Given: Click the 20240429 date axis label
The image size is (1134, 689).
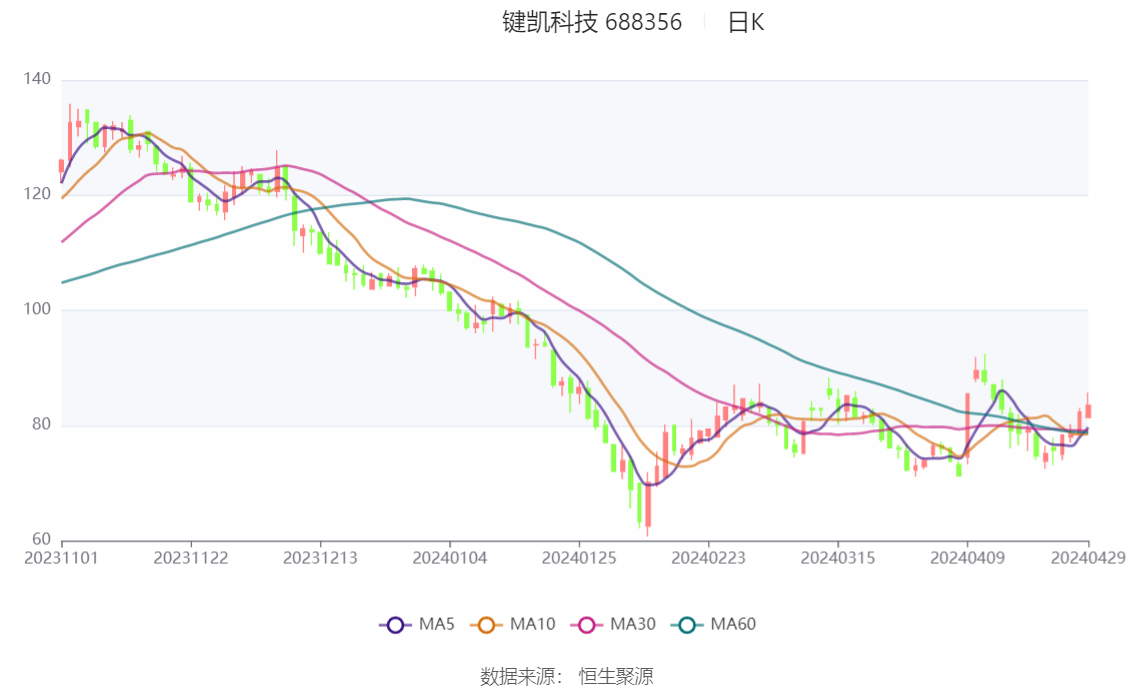Looking at the screenshot, I should [1088, 558].
